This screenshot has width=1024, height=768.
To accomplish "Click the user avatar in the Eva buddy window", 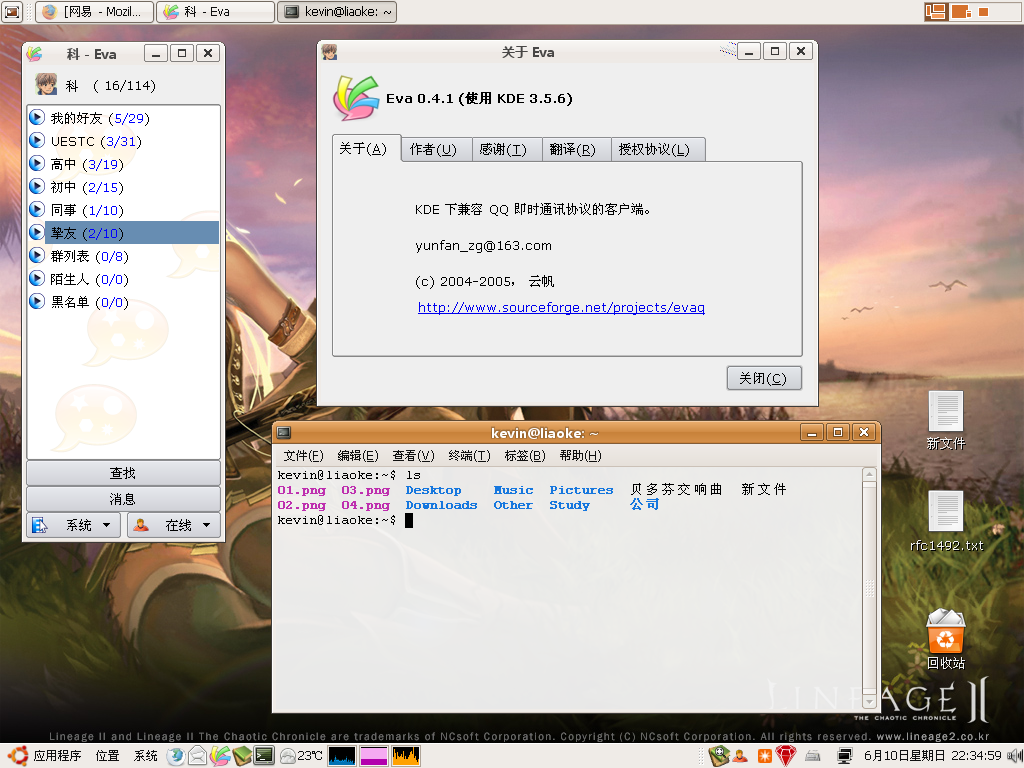I will click(x=46, y=85).
